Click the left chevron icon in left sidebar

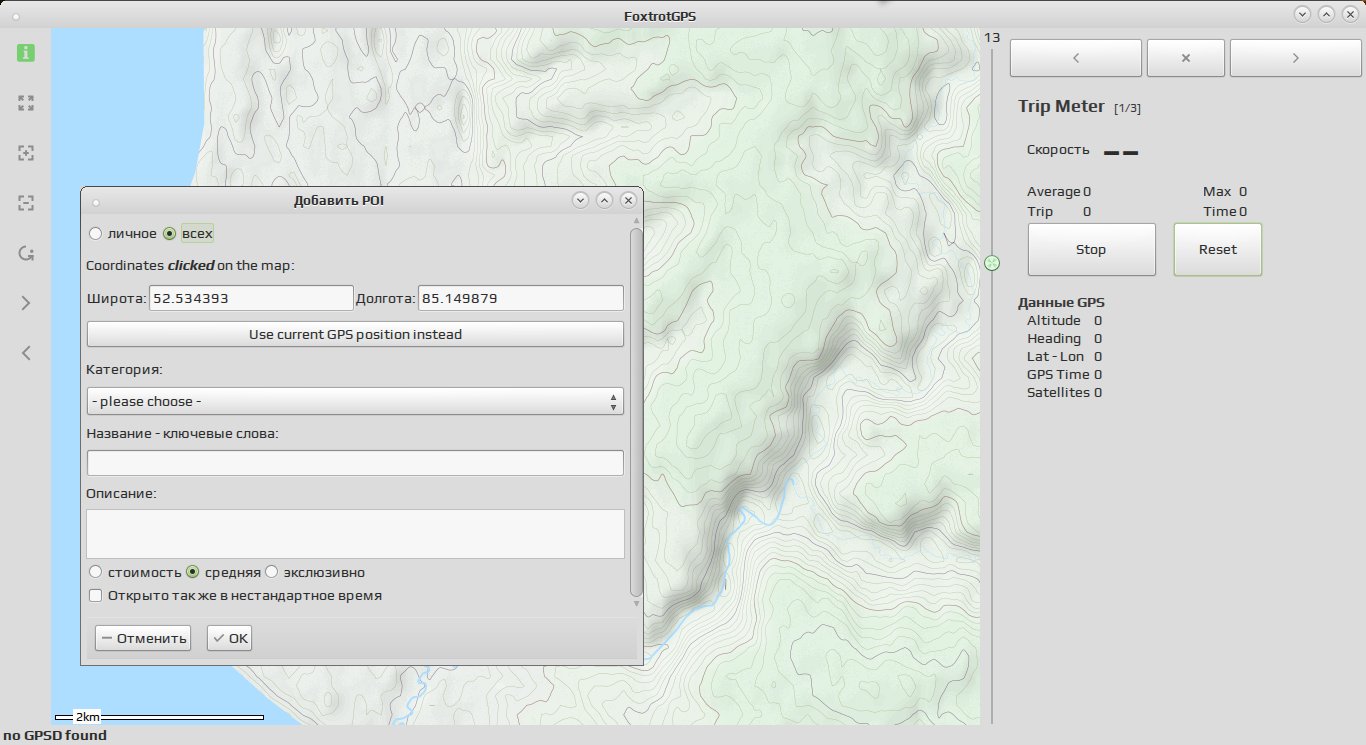click(26, 353)
